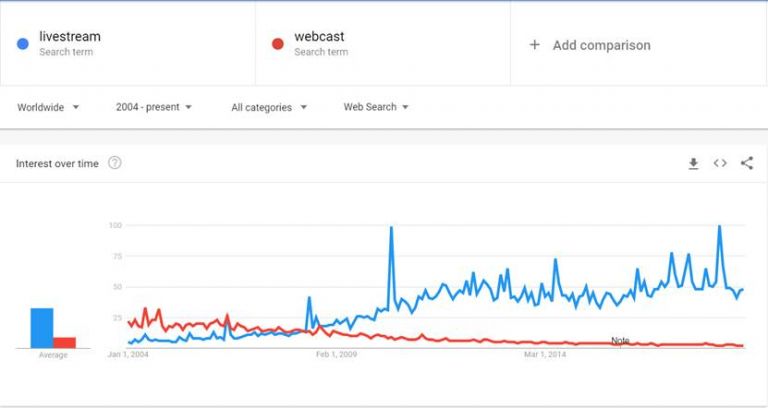Click the blue livestream color dot
The width and height of the screenshot is (768, 408).
[22, 44]
